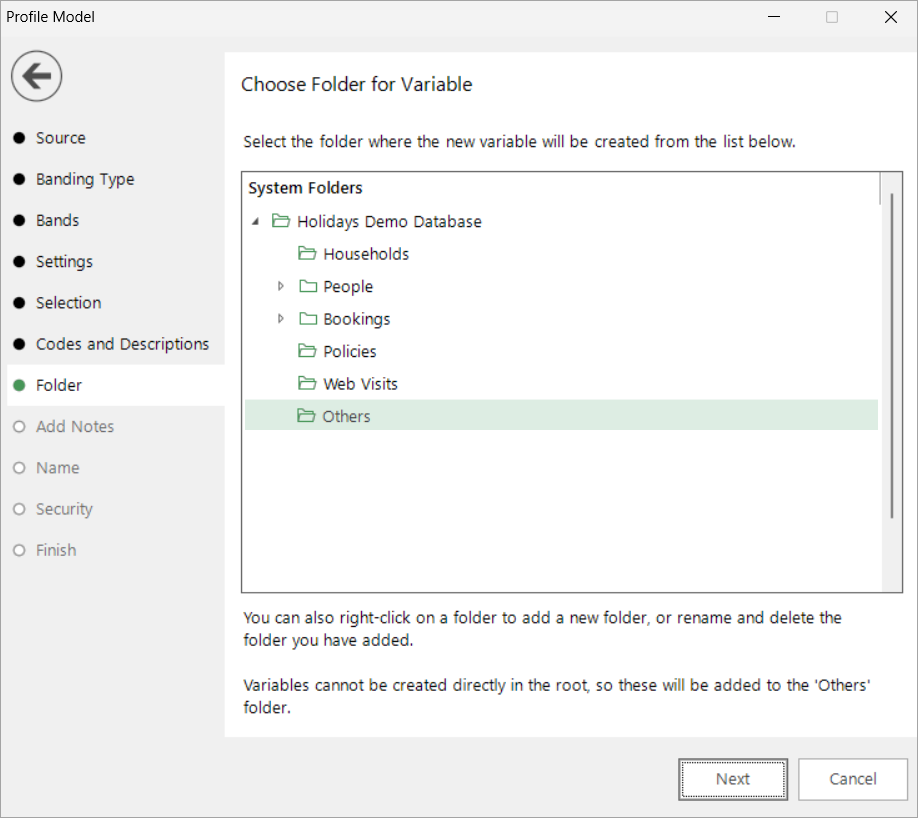This screenshot has height=818, width=918.
Task: Select the People folder
Action: coord(348,287)
